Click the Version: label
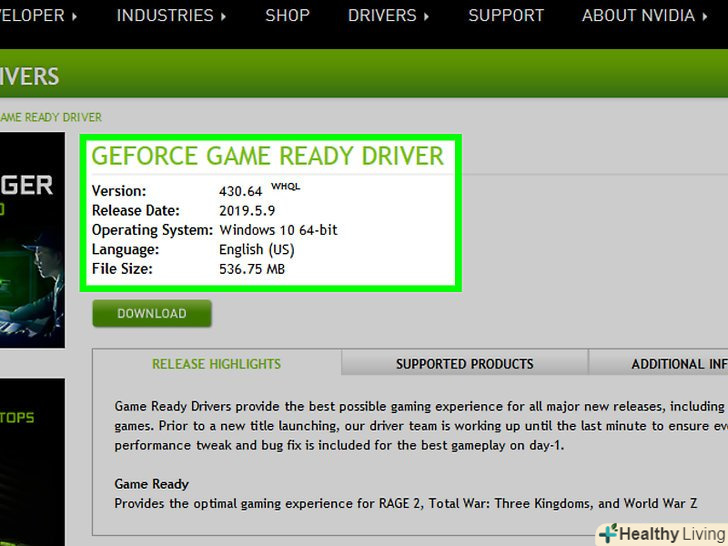Screen dimensions: 728x546 click(119, 191)
